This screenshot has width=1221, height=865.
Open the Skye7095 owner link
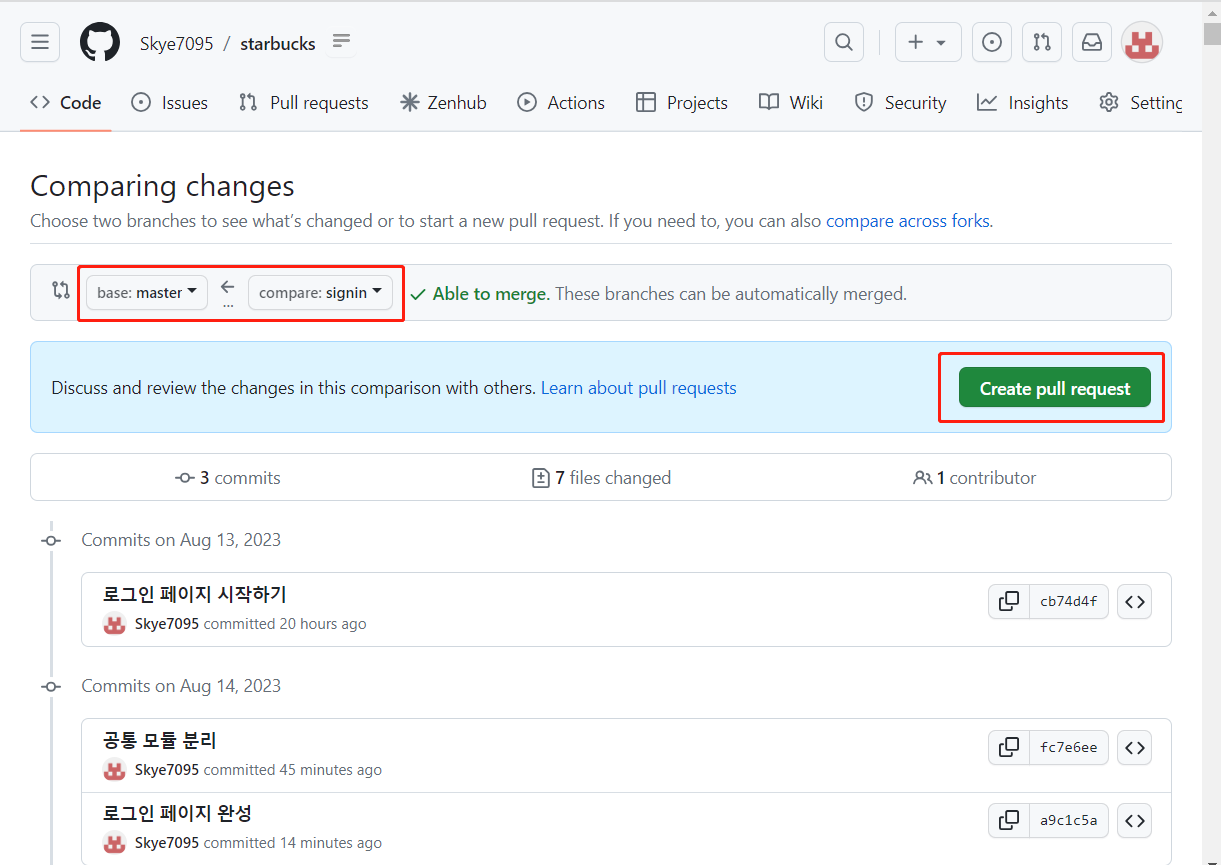point(177,43)
